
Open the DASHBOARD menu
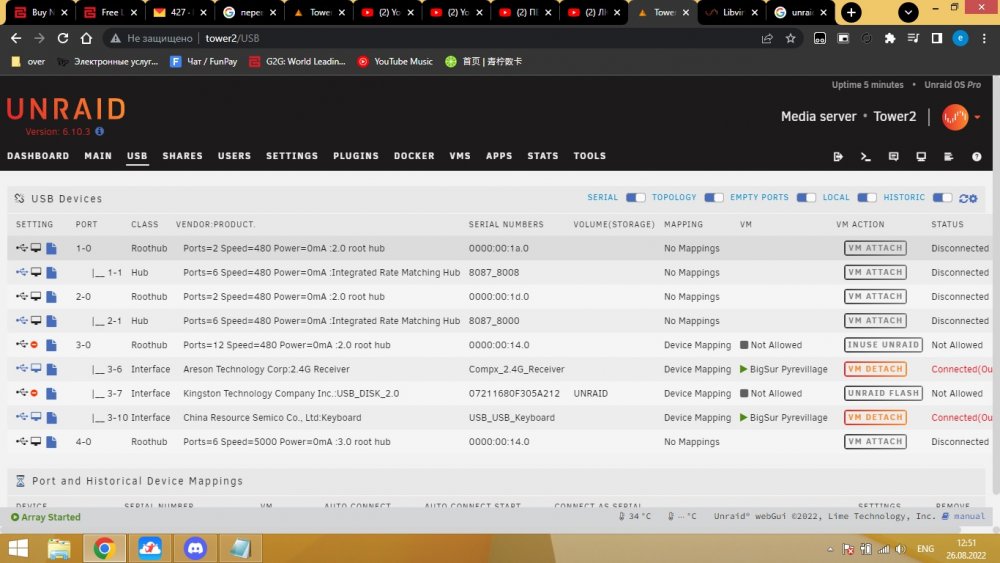pos(38,156)
